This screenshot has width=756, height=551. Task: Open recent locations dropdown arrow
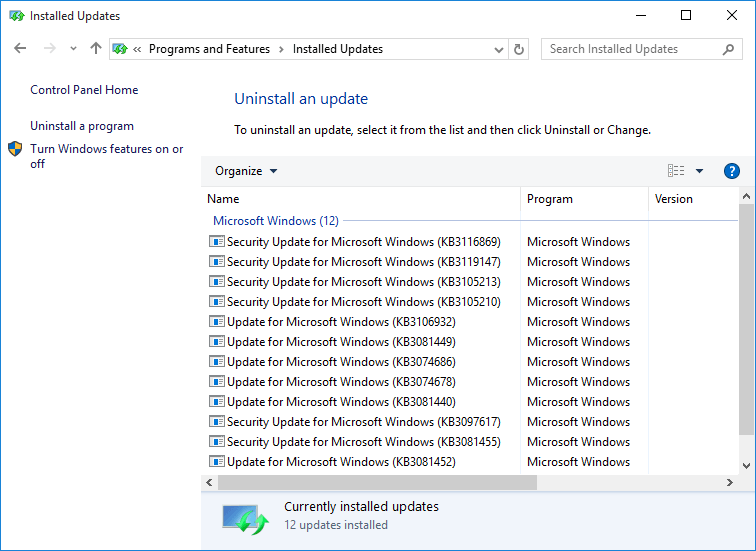(x=73, y=49)
